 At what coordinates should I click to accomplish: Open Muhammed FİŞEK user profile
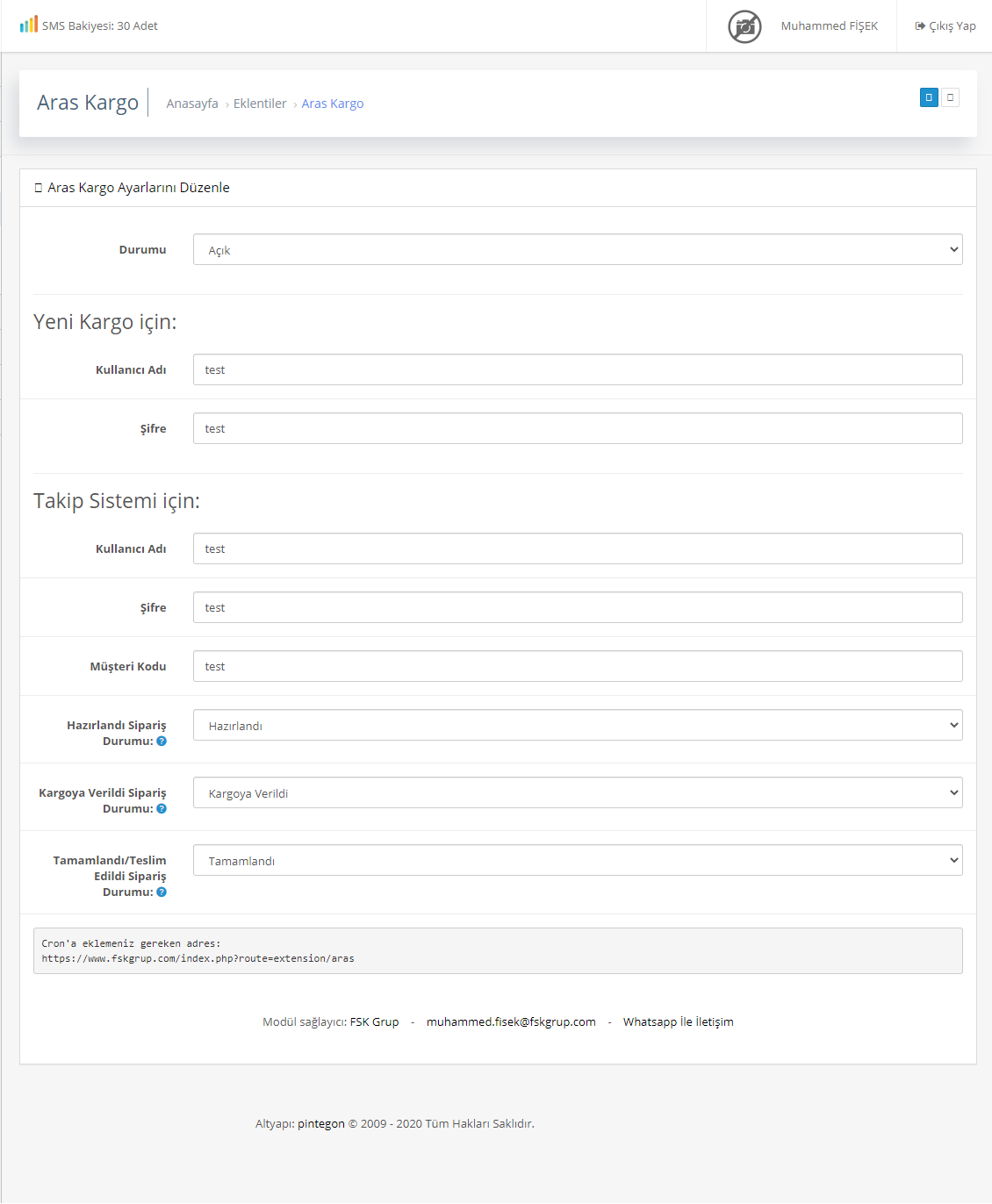coord(830,26)
